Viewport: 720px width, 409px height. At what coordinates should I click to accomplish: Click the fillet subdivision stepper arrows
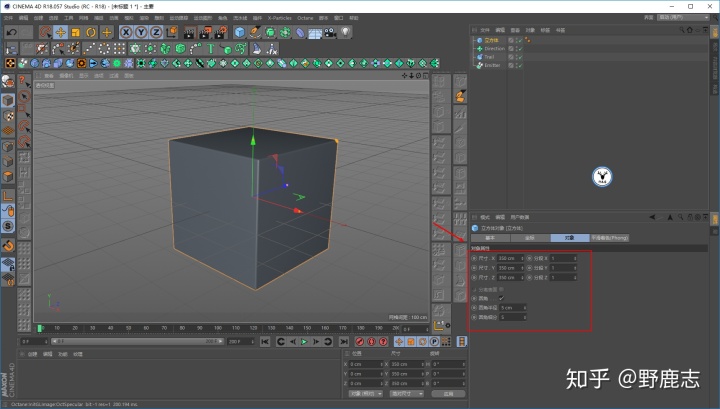coord(525,317)
